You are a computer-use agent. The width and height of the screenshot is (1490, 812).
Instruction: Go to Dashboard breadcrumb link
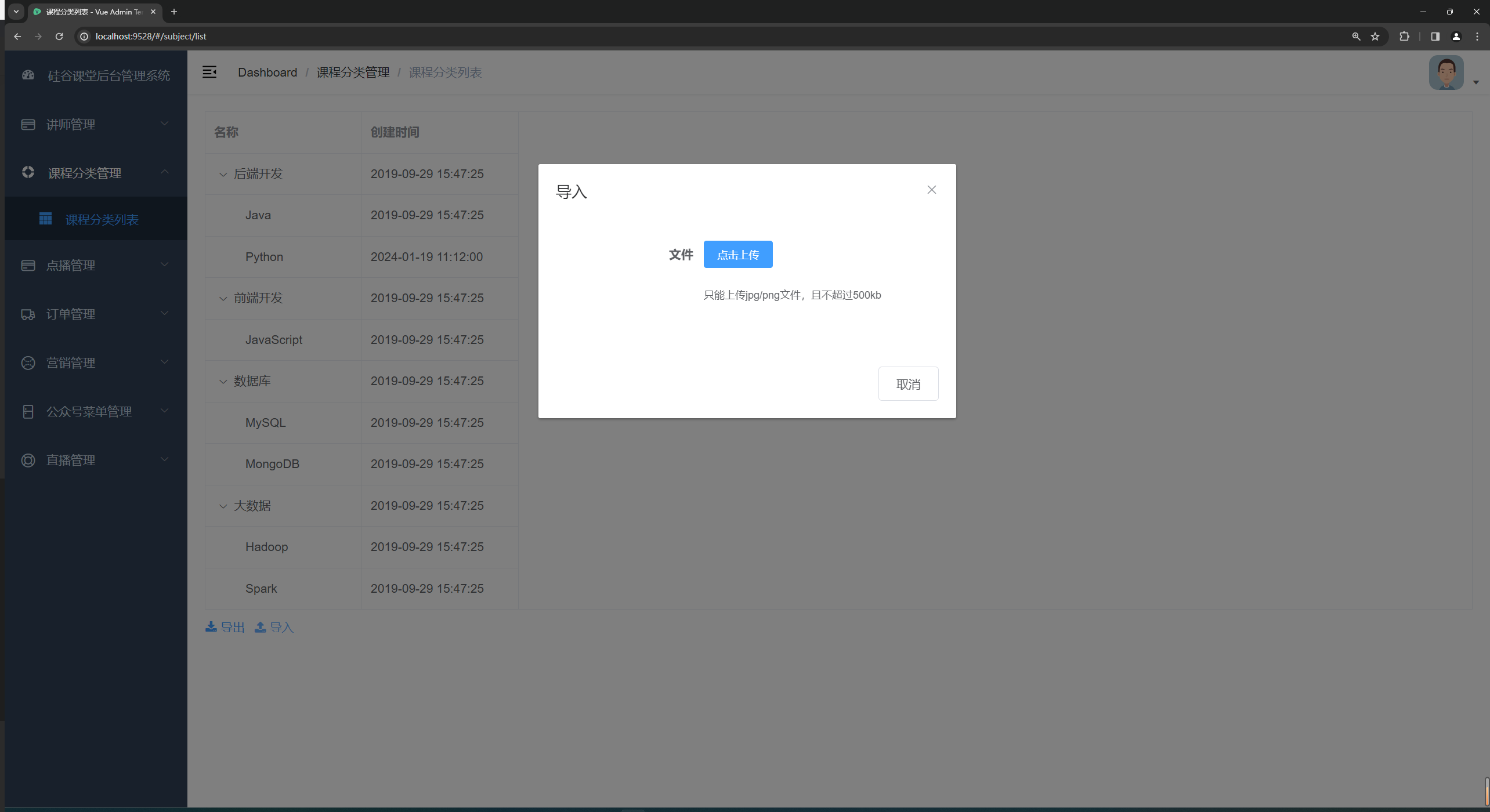(x=267, y=72)
